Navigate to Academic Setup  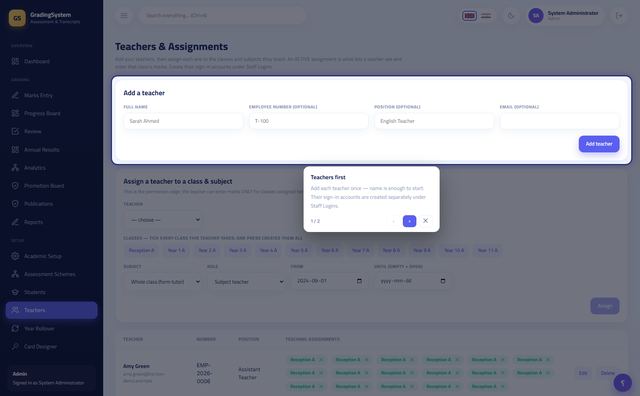click(x=51, y=256)
